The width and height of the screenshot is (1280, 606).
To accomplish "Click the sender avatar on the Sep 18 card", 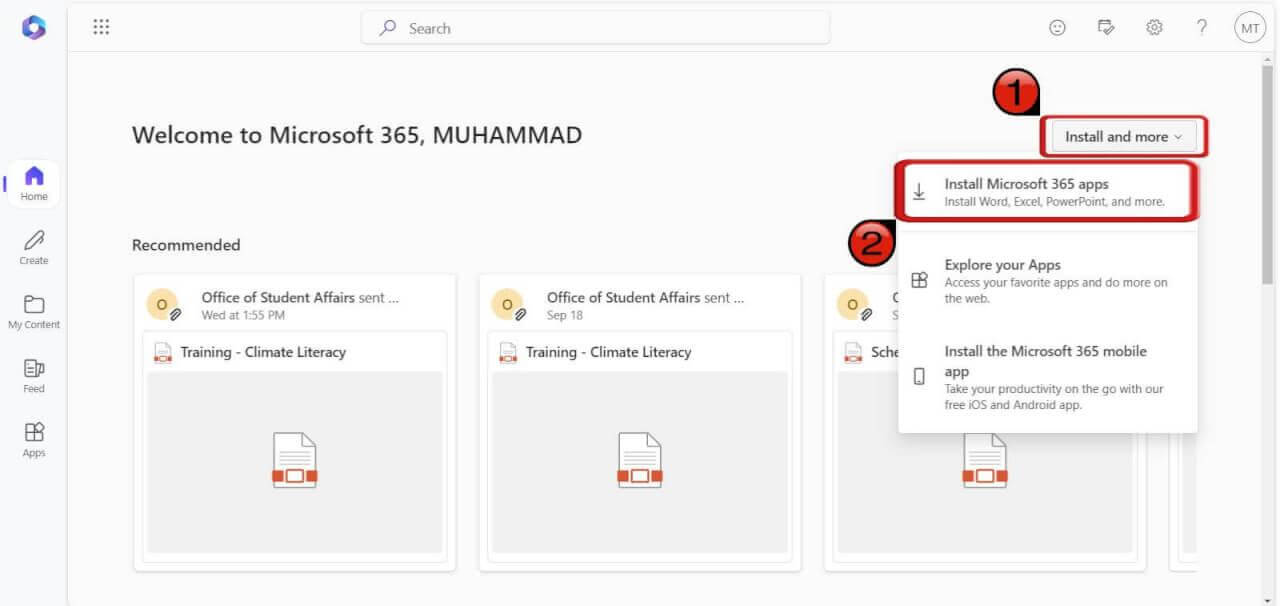I will pos(508,304).
